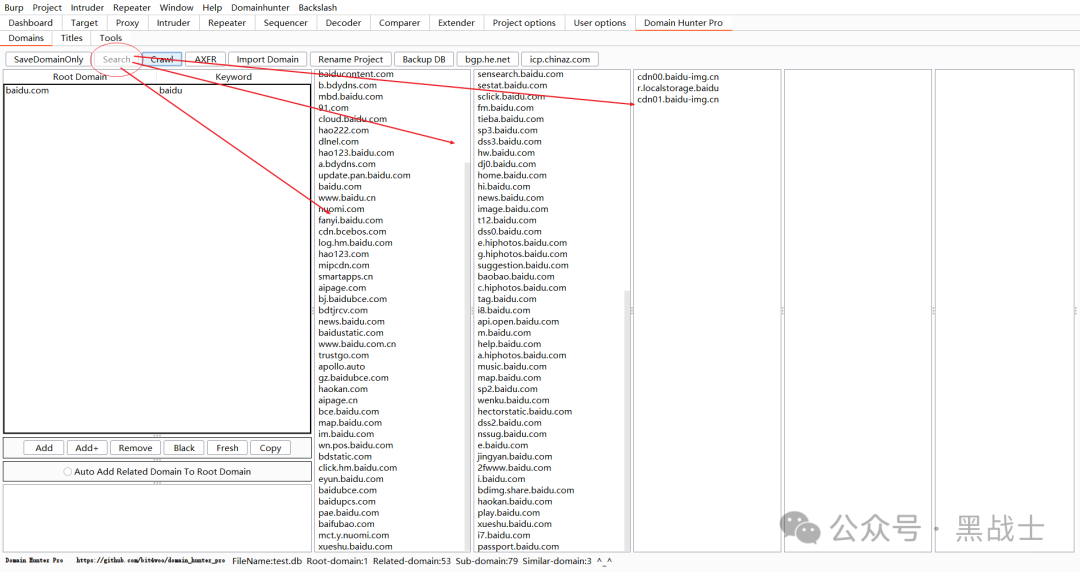
Task: Select the Domain Hunter Pro tab
Action: point(683,23)
